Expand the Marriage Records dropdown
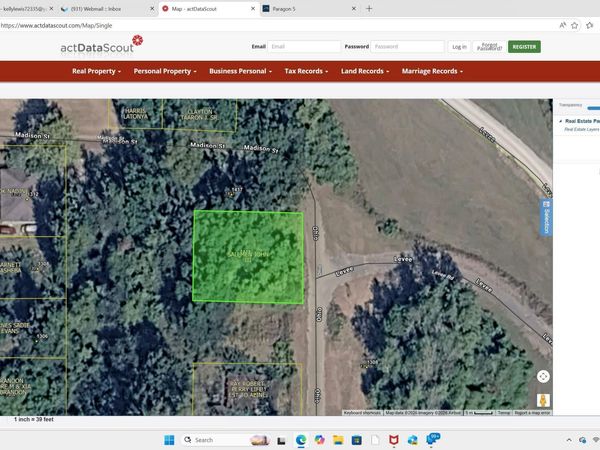The height and width of the screenshot is (450, 600). (432, 71)
